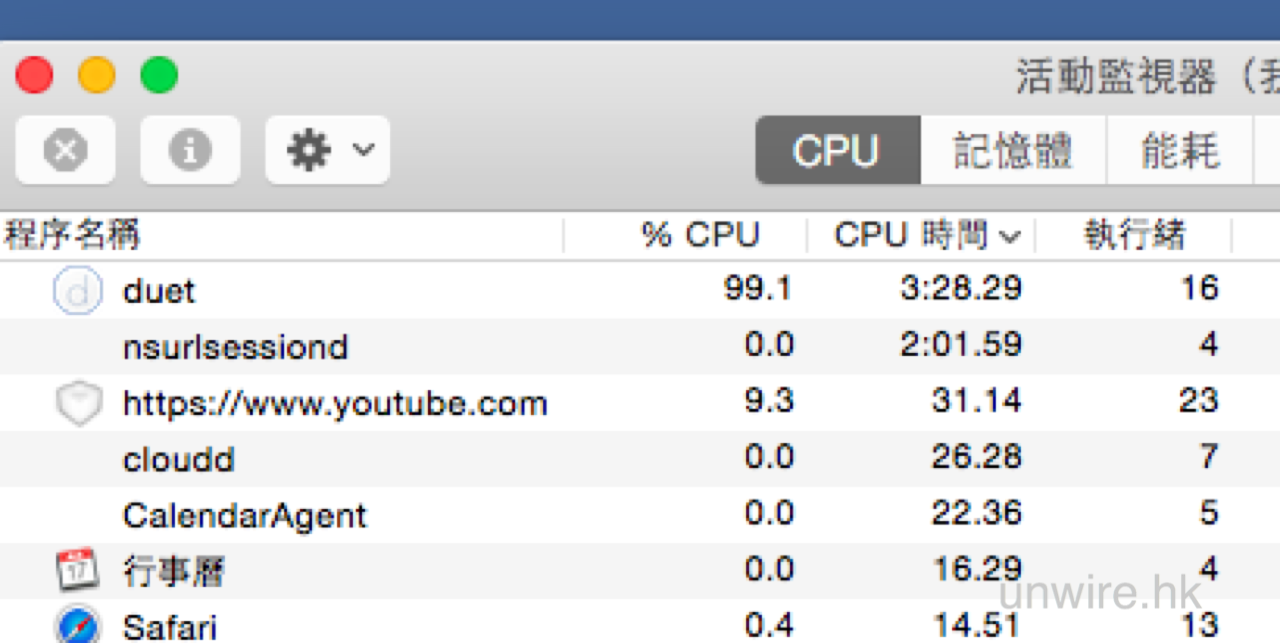Sort by 執行緒 column header
This screenshot has width=1280, height=643.
(1135, 236)
